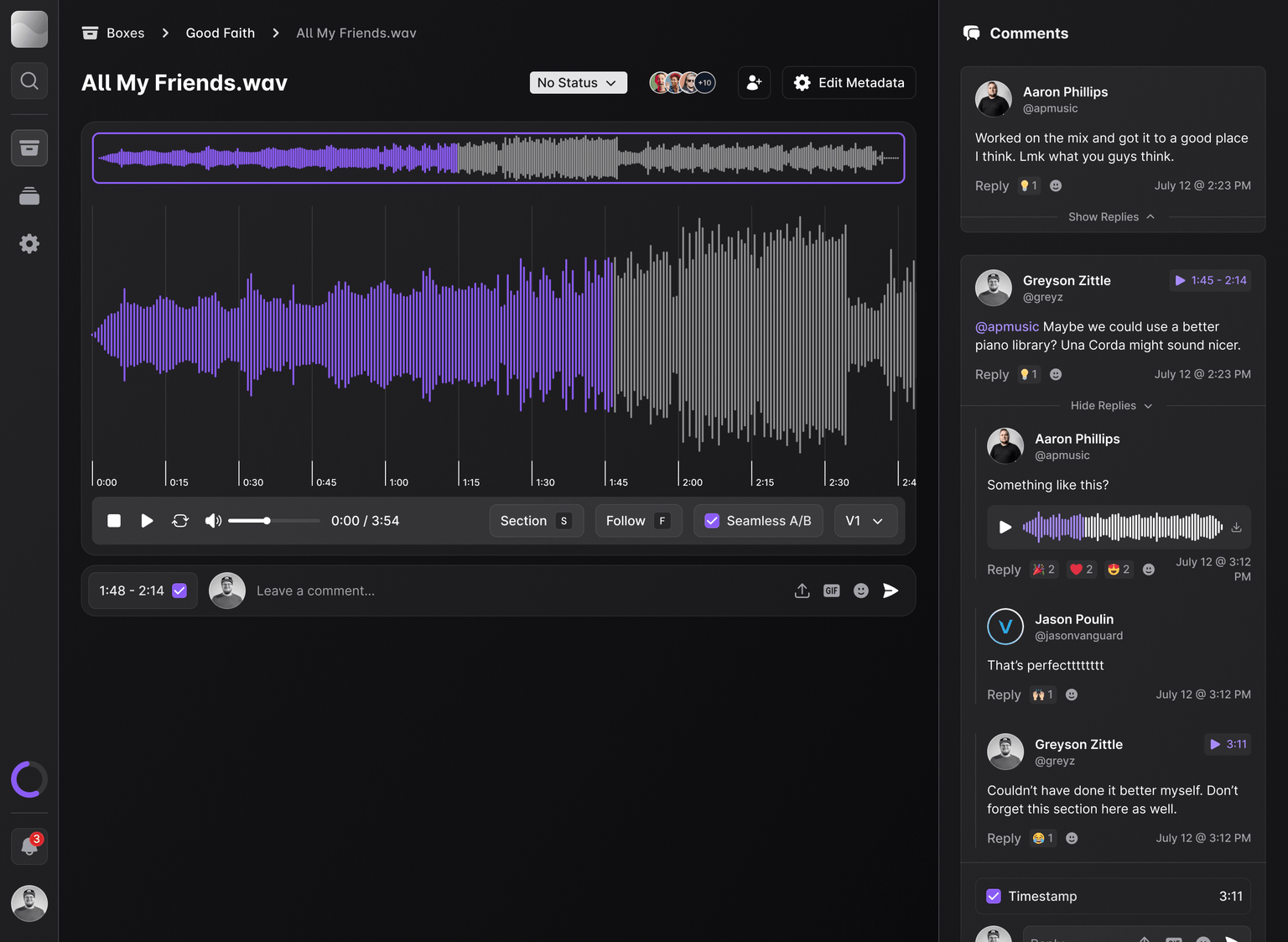Click GIF icon in the comment box
This screenshot has height=942, width=1288.
tap(831, 591)
